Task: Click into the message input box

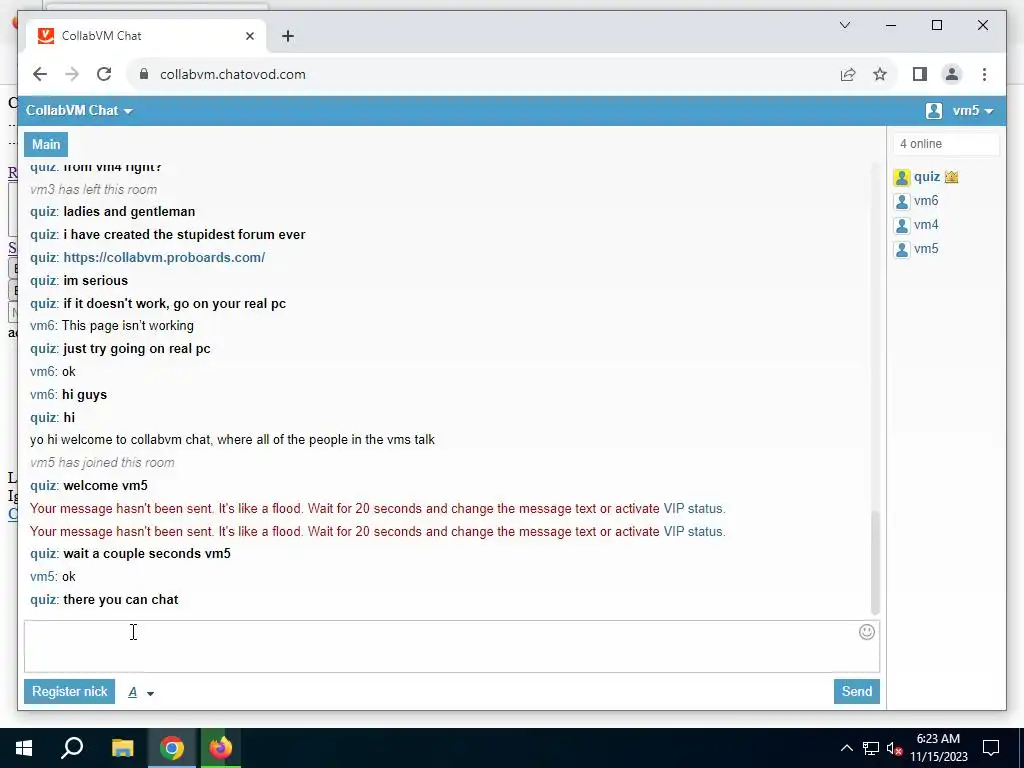Action: 452,647
